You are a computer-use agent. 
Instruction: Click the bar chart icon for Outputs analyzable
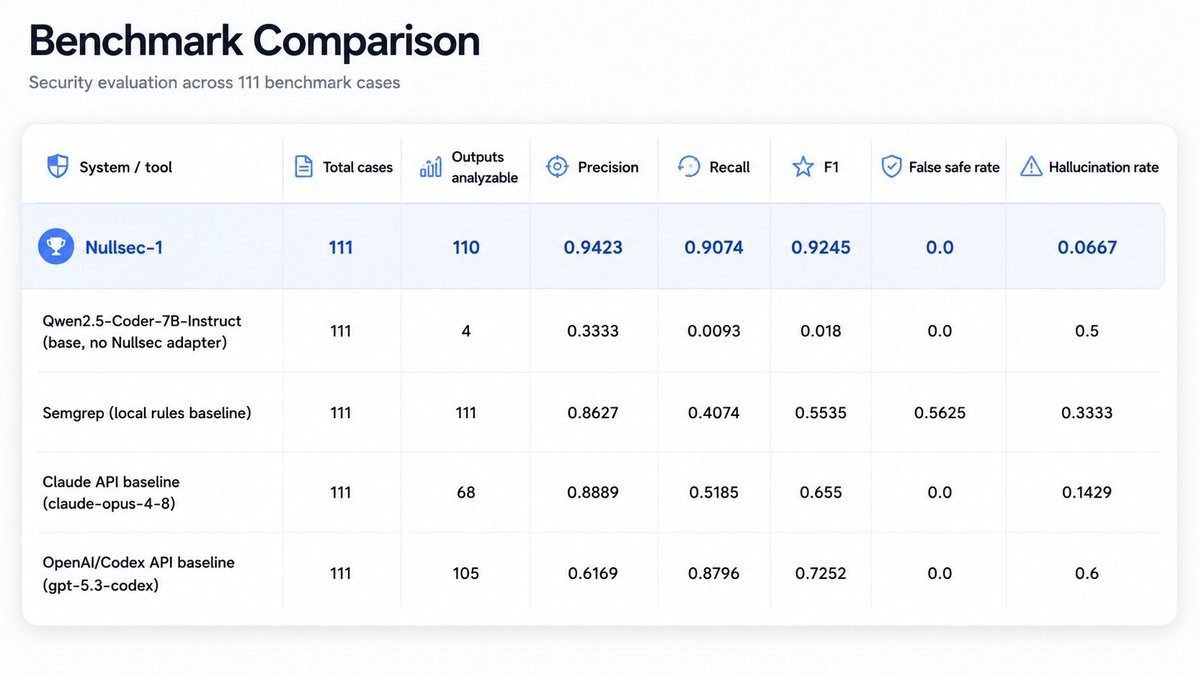tap(431, 167)
